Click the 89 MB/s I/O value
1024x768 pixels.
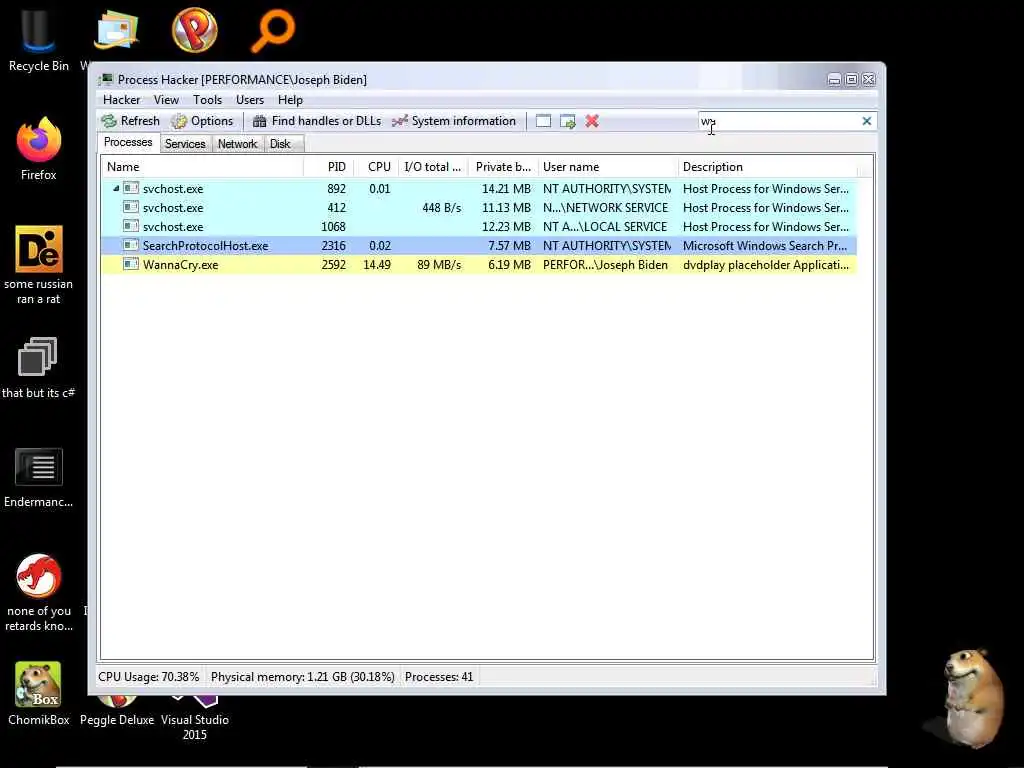click(x=439, y=264)
